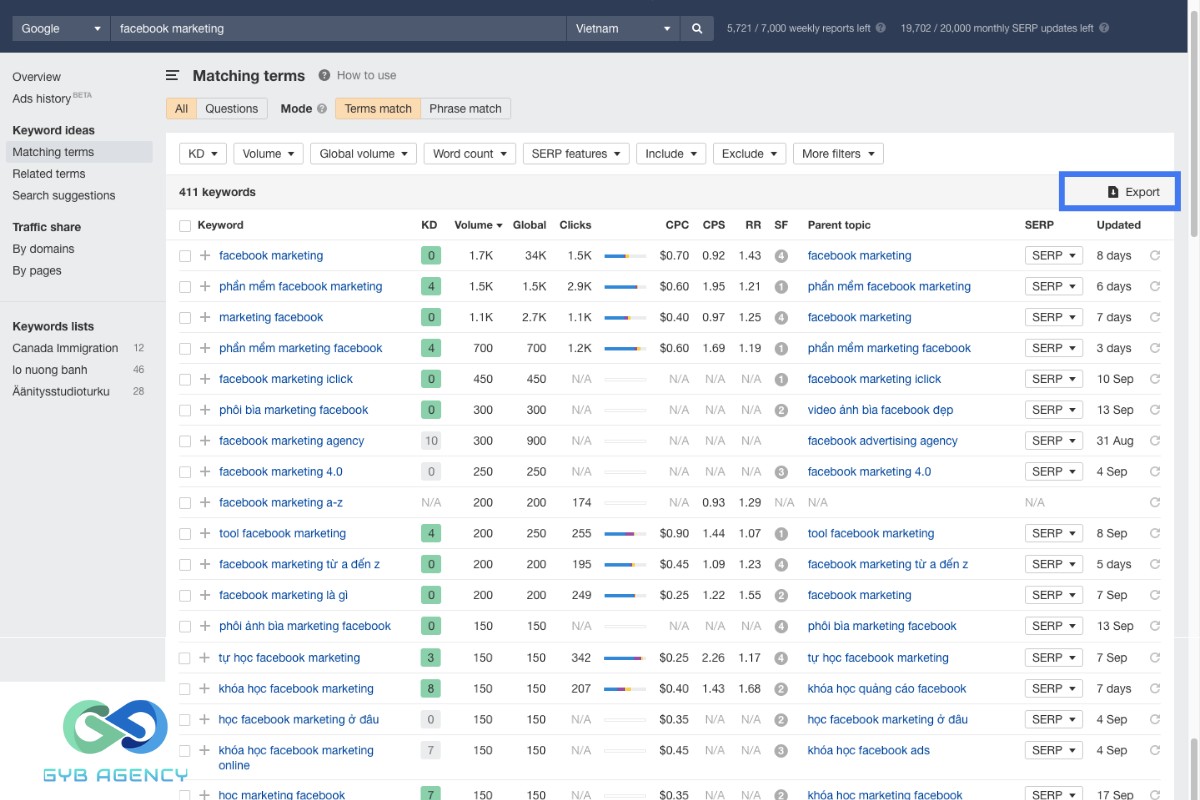
Task: Click weekly reports left help icon
Action: [x=881, y=28]
